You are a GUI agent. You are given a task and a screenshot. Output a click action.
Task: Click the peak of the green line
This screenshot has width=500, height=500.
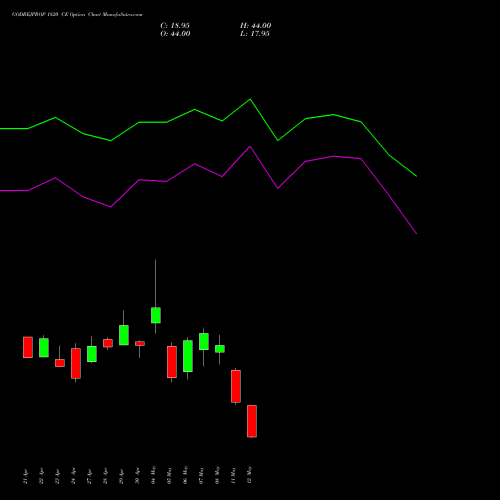250,99
